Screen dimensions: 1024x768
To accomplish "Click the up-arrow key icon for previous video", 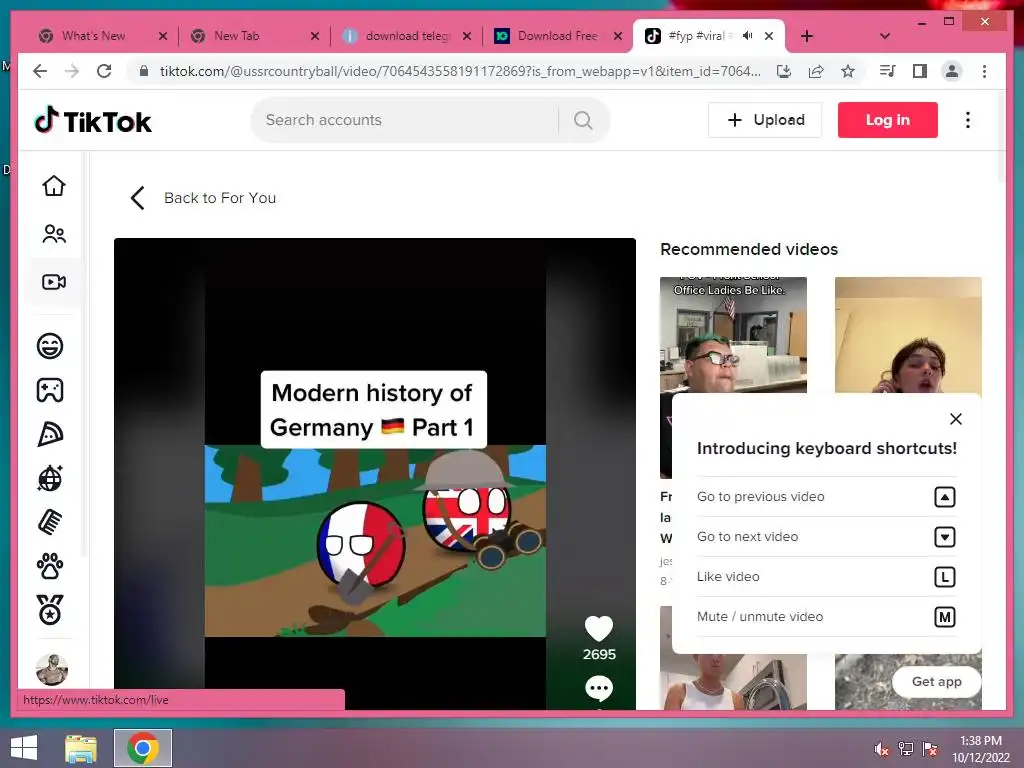I will [x=944, y=497].
